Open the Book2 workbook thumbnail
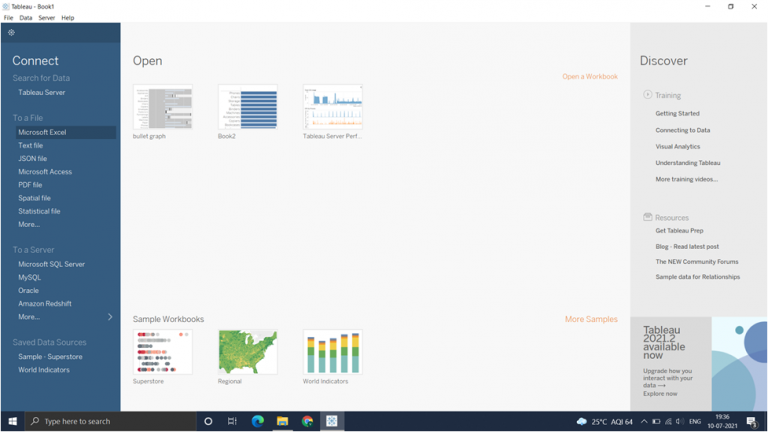 248,107
